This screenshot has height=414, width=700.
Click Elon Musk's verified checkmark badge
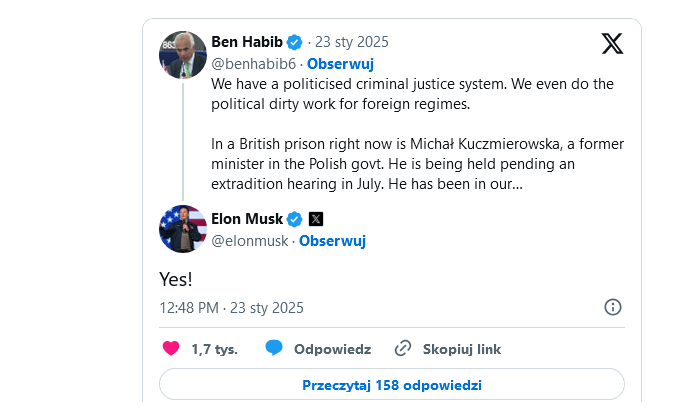coord(295,219)
